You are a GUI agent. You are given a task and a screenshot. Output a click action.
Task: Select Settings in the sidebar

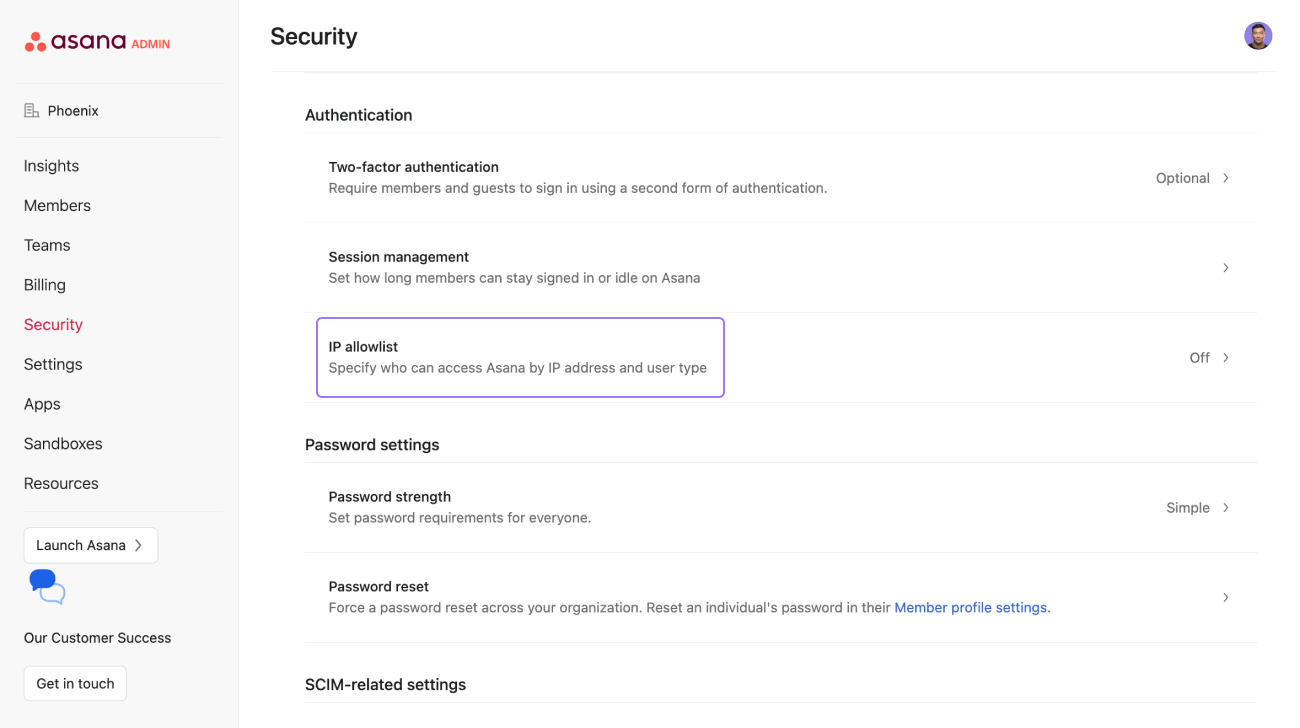click(x=53, y=364)
